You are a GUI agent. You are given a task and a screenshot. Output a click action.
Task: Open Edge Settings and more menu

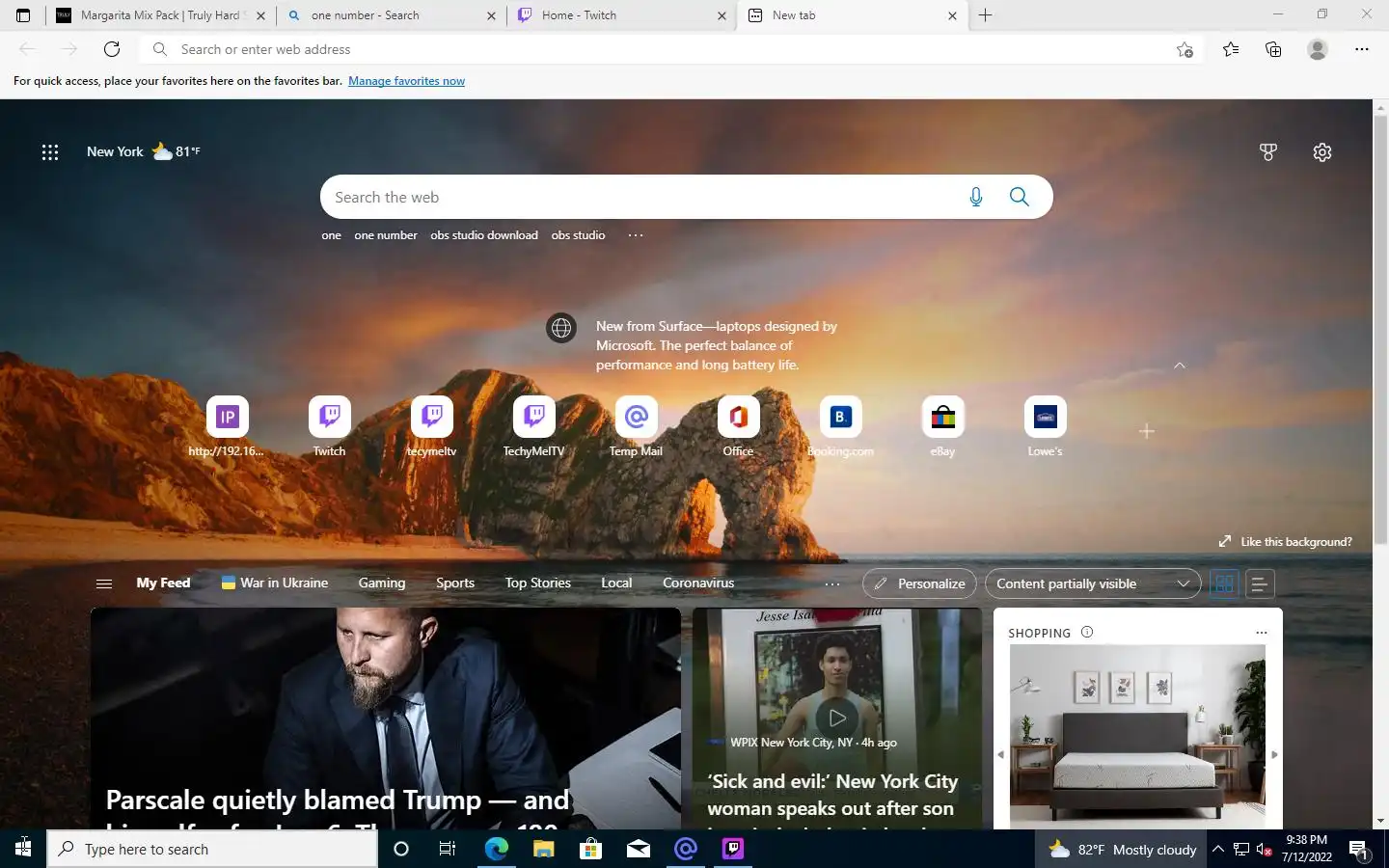coord(1362,49)
